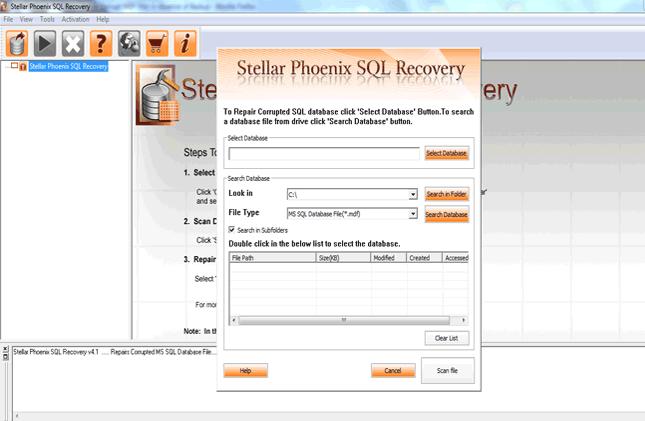Click the orange Help button in the dialog
Viewport: 645px width, 421px height.
[x=246, y=370]
